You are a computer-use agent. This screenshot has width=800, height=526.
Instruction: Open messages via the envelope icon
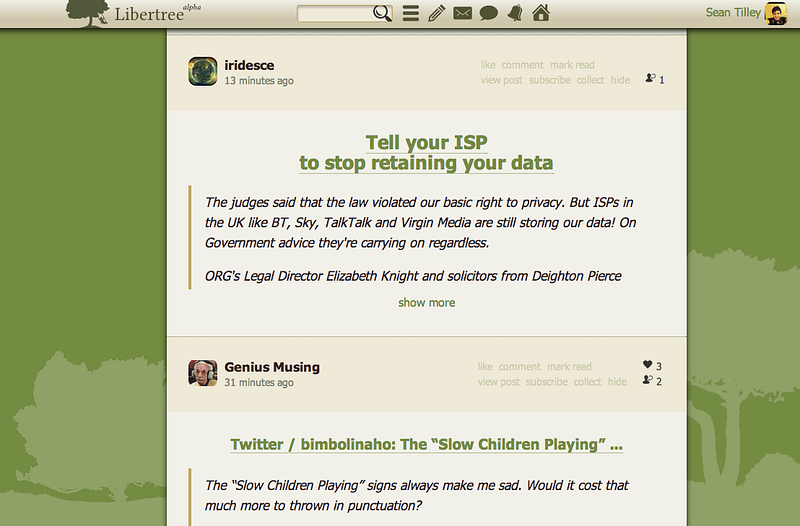462,13
